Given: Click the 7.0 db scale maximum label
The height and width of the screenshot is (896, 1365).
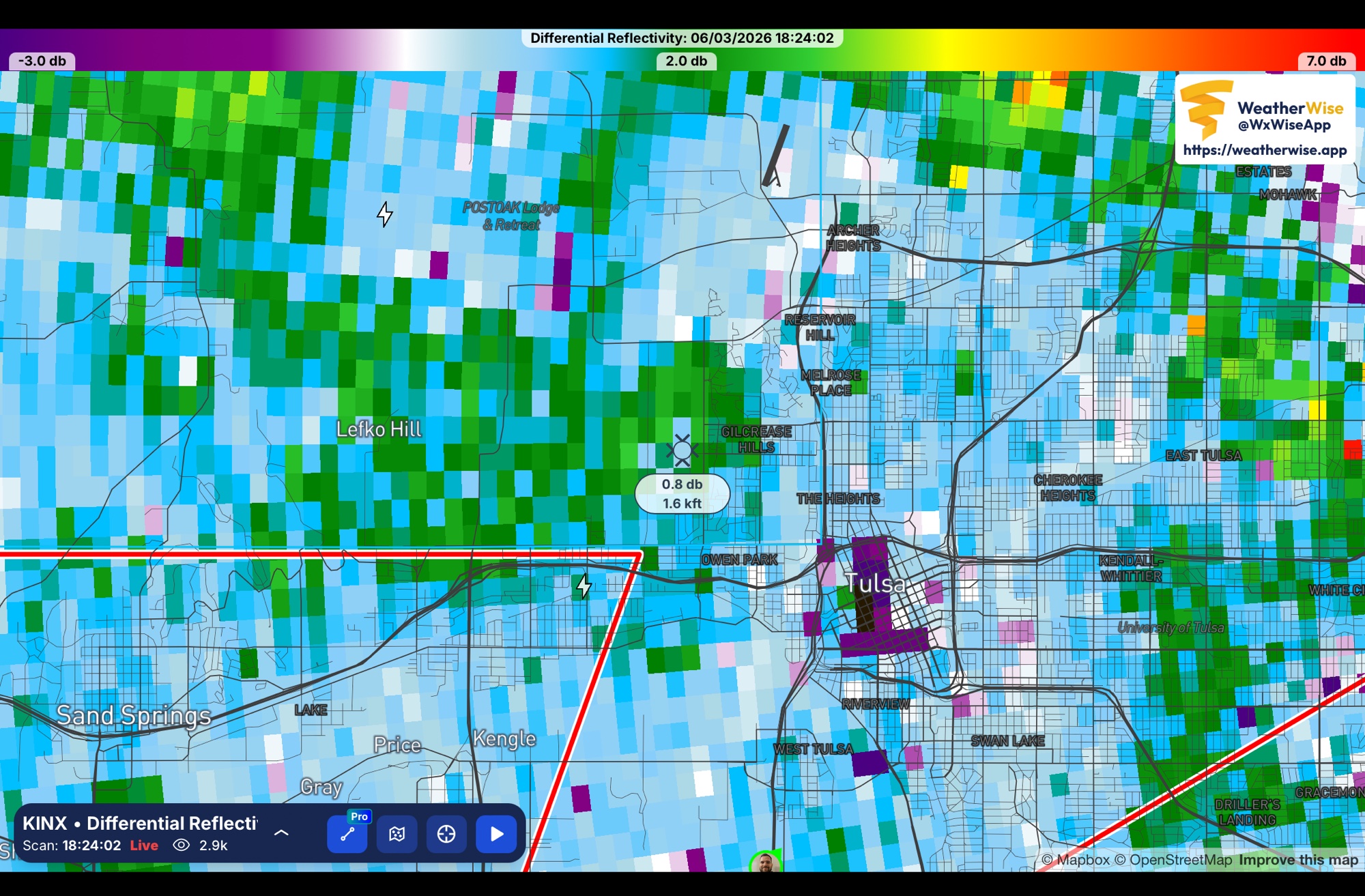Looking at the screenshot, I should (1326, 61).
